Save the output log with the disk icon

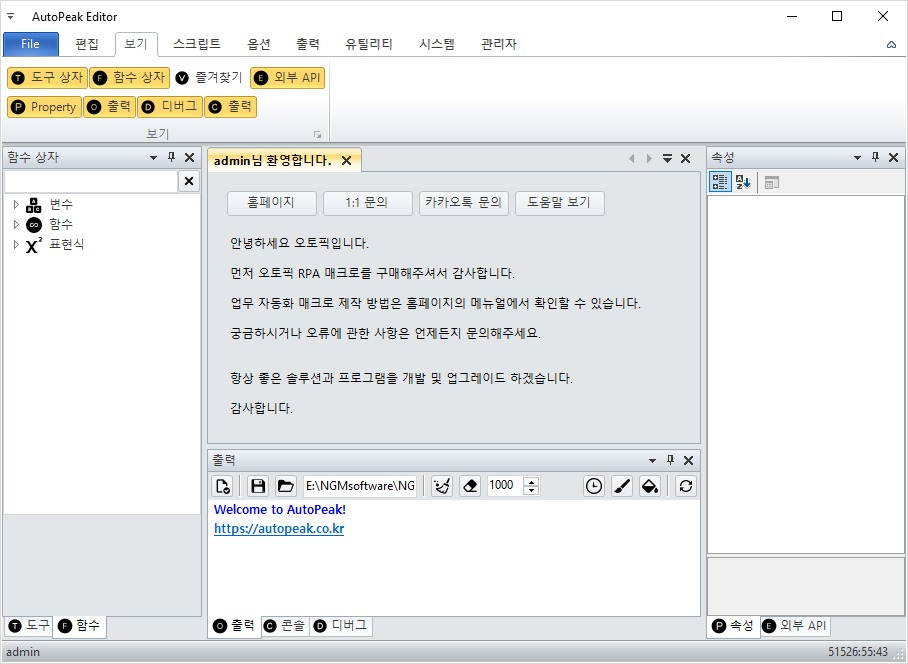[x=258, y=486]
